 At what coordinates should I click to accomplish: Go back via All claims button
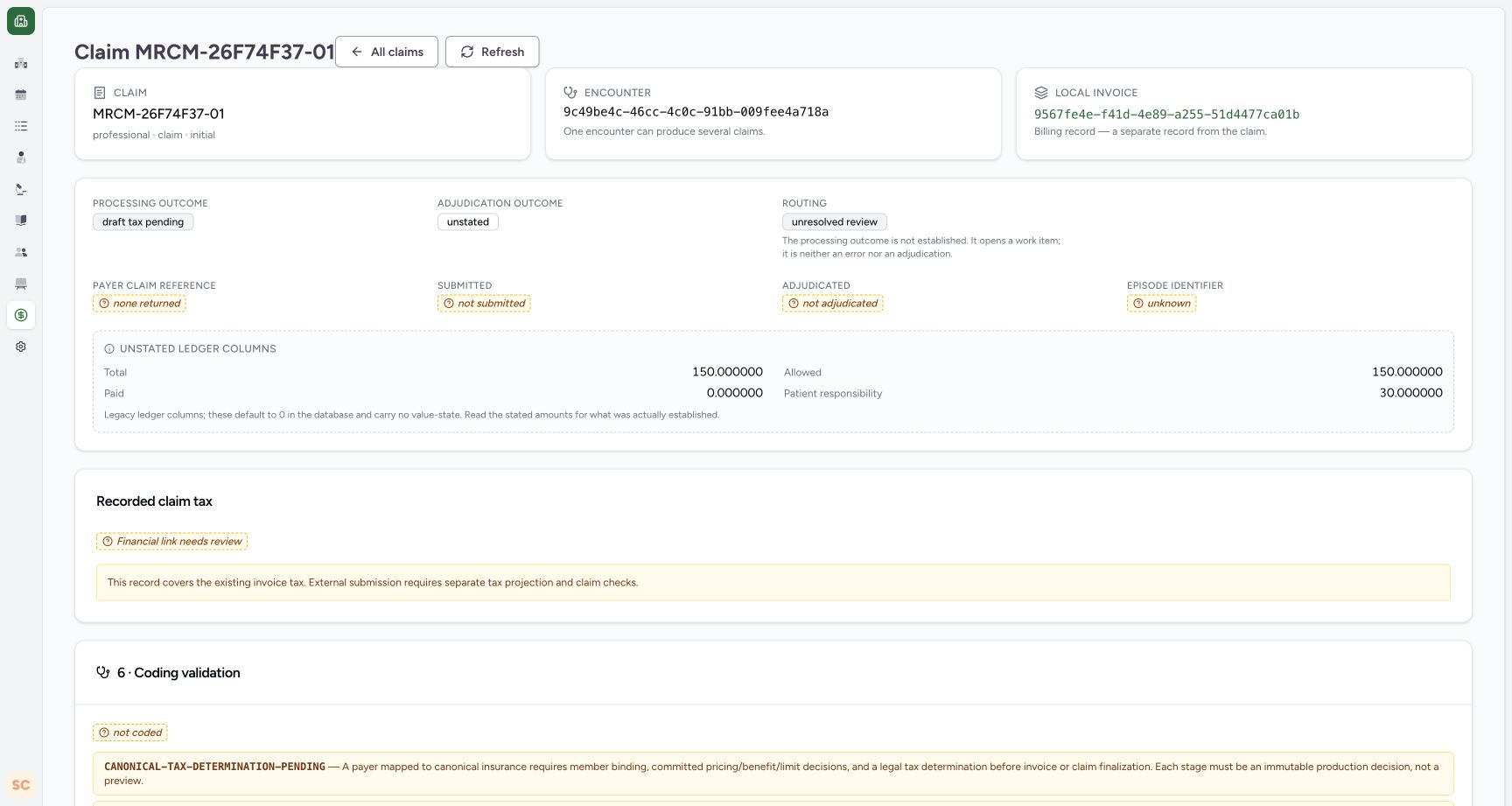pos(387,52)
